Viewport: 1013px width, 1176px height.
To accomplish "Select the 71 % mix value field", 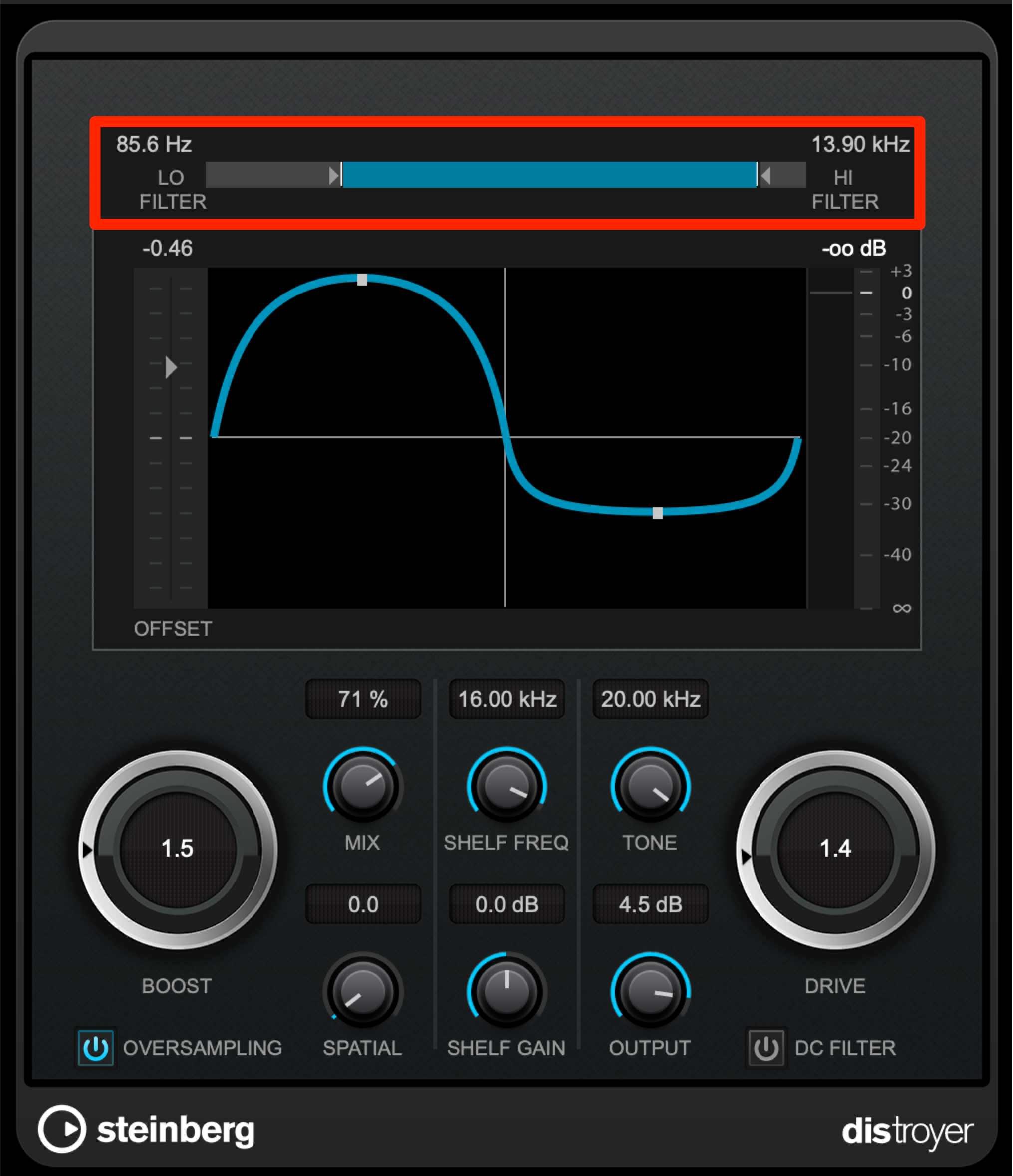I will point(363,699).
